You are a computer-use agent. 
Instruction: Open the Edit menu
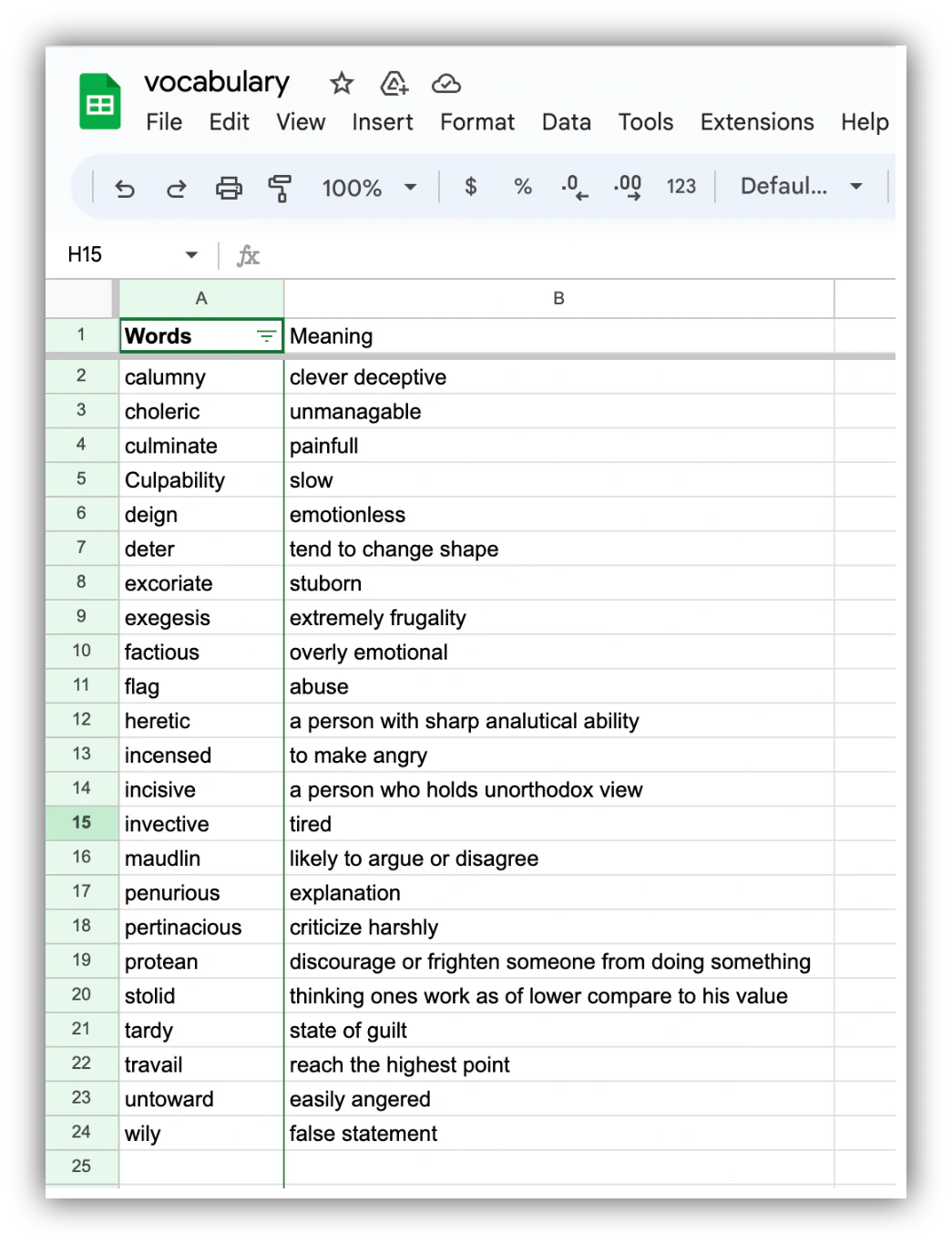229,122
